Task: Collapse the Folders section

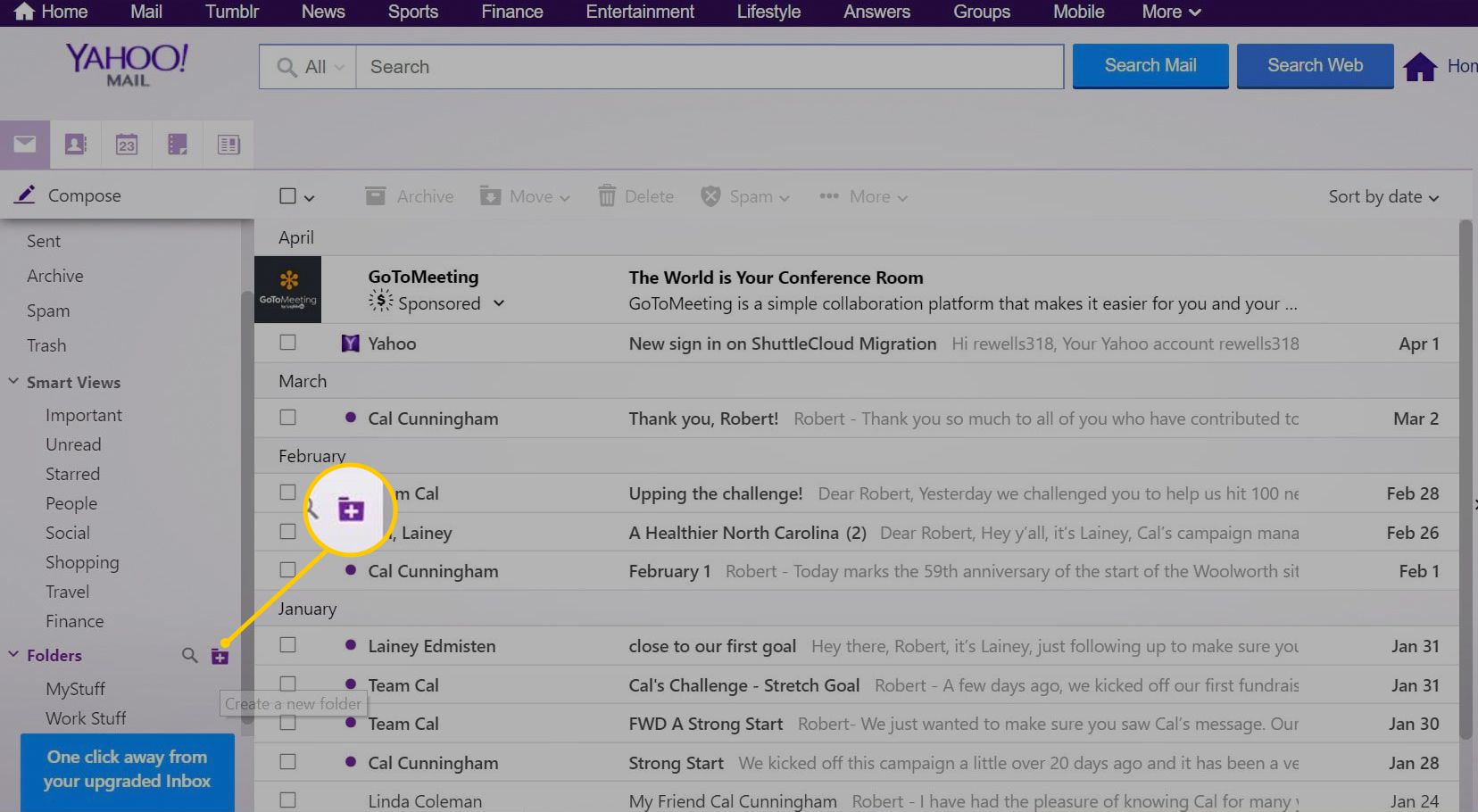Action: pos(13,654)
